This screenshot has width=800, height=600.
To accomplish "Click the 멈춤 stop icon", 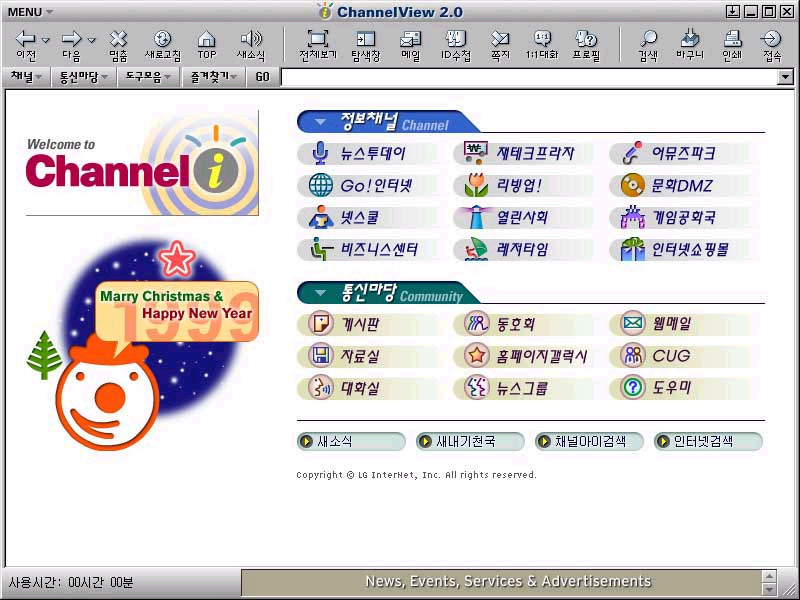I will pyautogui.click(x=118, y=38).
